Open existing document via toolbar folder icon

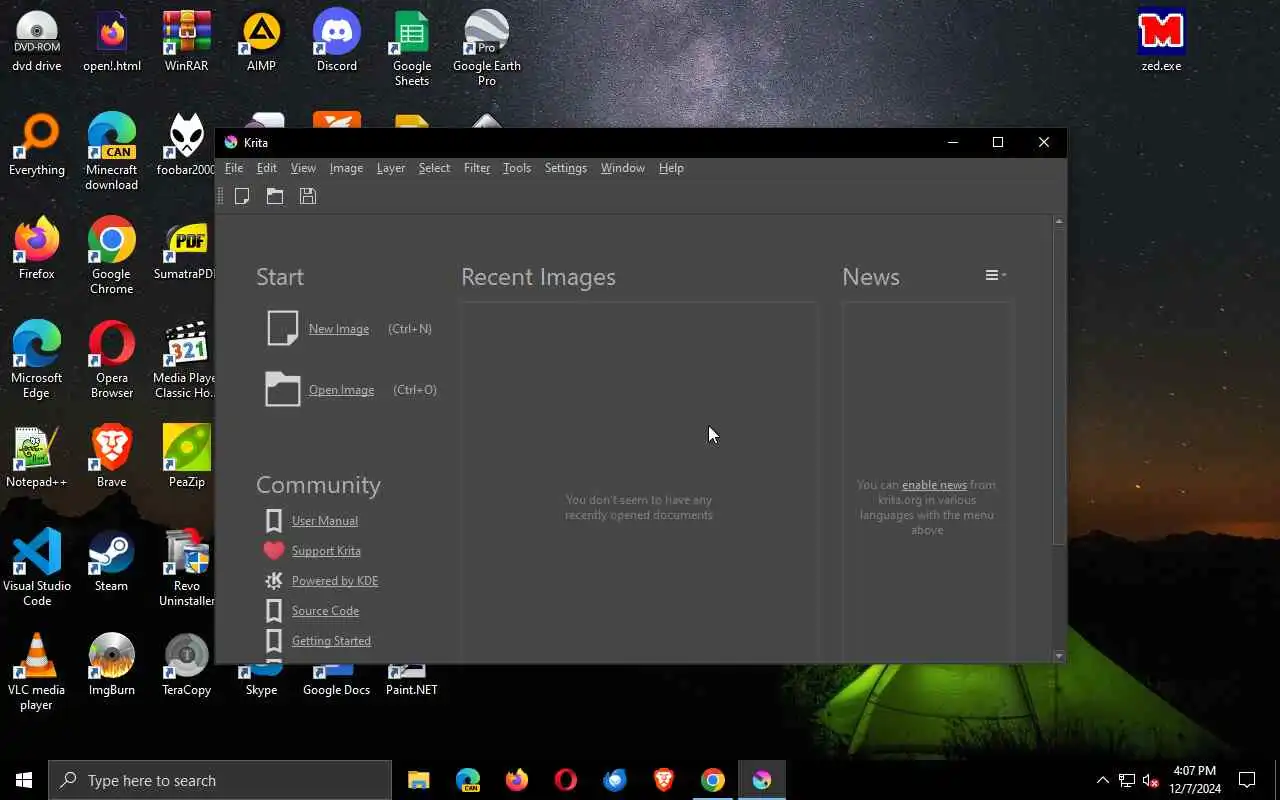pos(275,196)
